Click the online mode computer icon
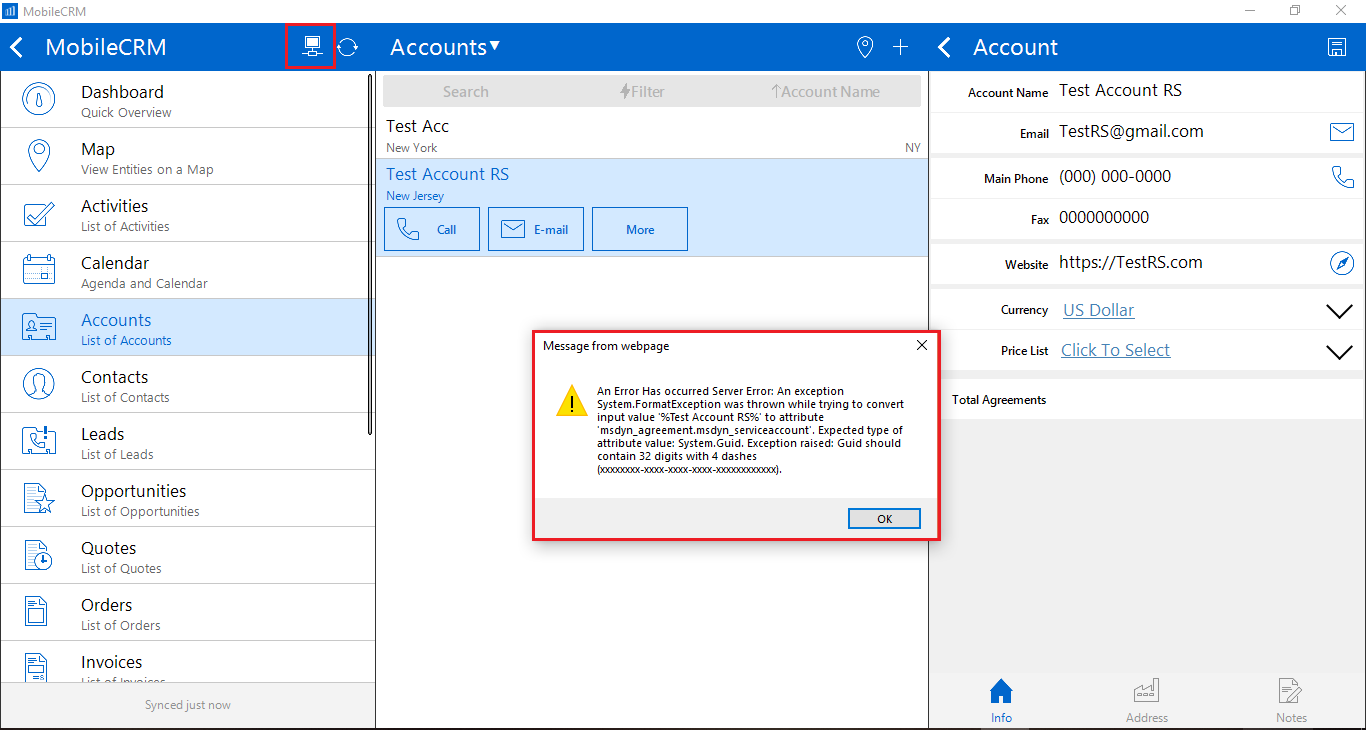Image resolution: width=1366 pixels, height=730 pixels. tap(312, 47)
